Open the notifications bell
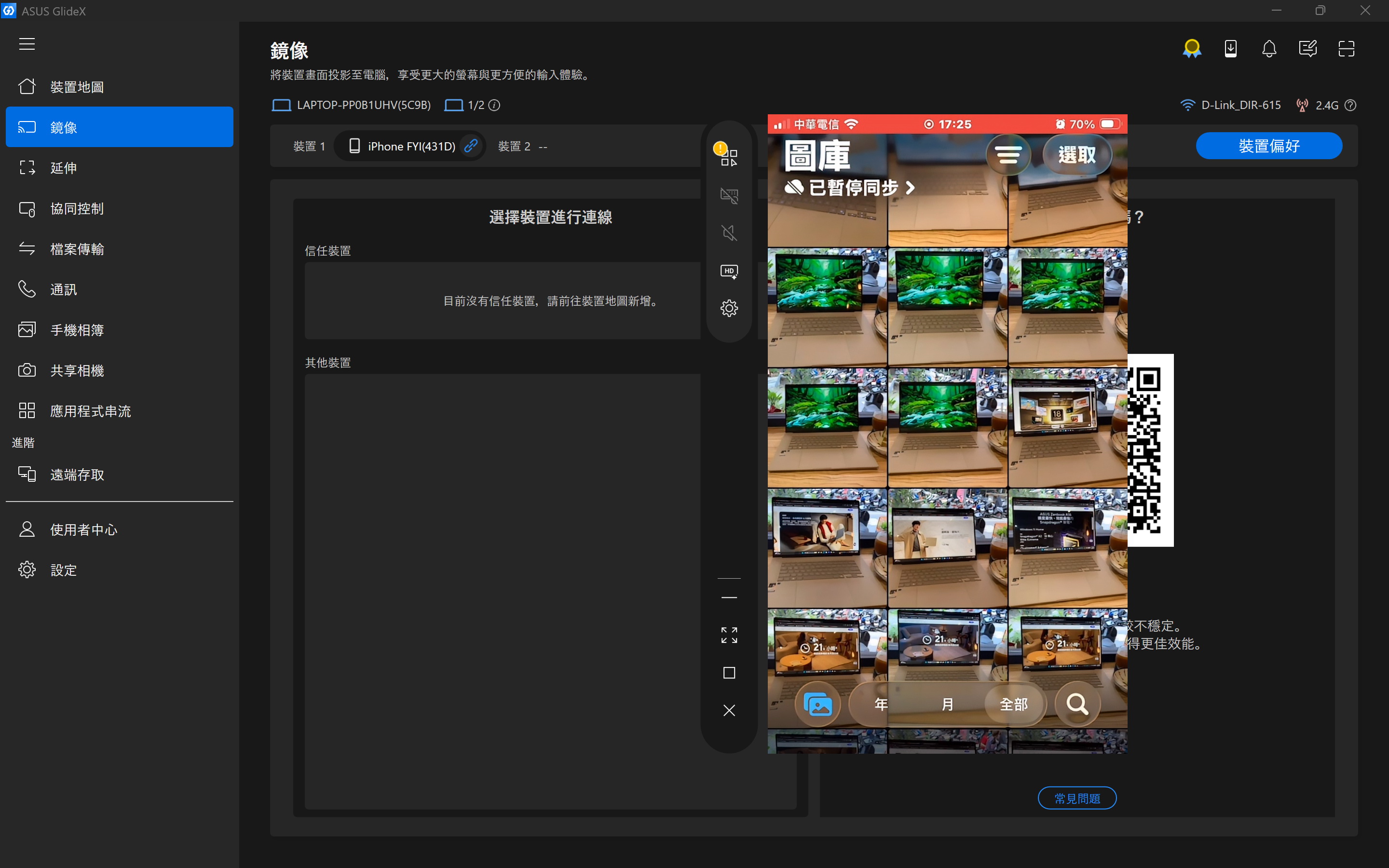Image resolution: width=1389 pixels, height=868 pixels. pyautogui.click(x=1269, y=49)
